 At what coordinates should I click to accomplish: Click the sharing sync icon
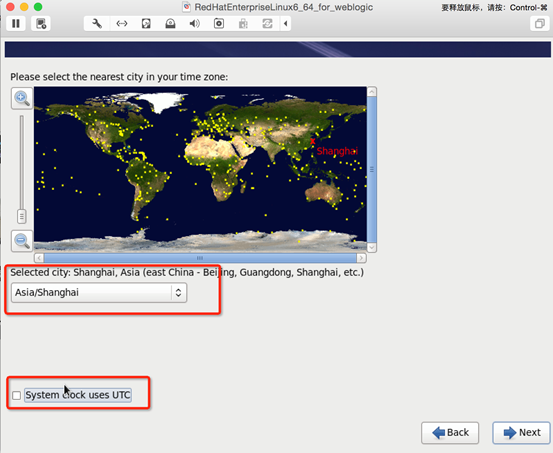267,24
